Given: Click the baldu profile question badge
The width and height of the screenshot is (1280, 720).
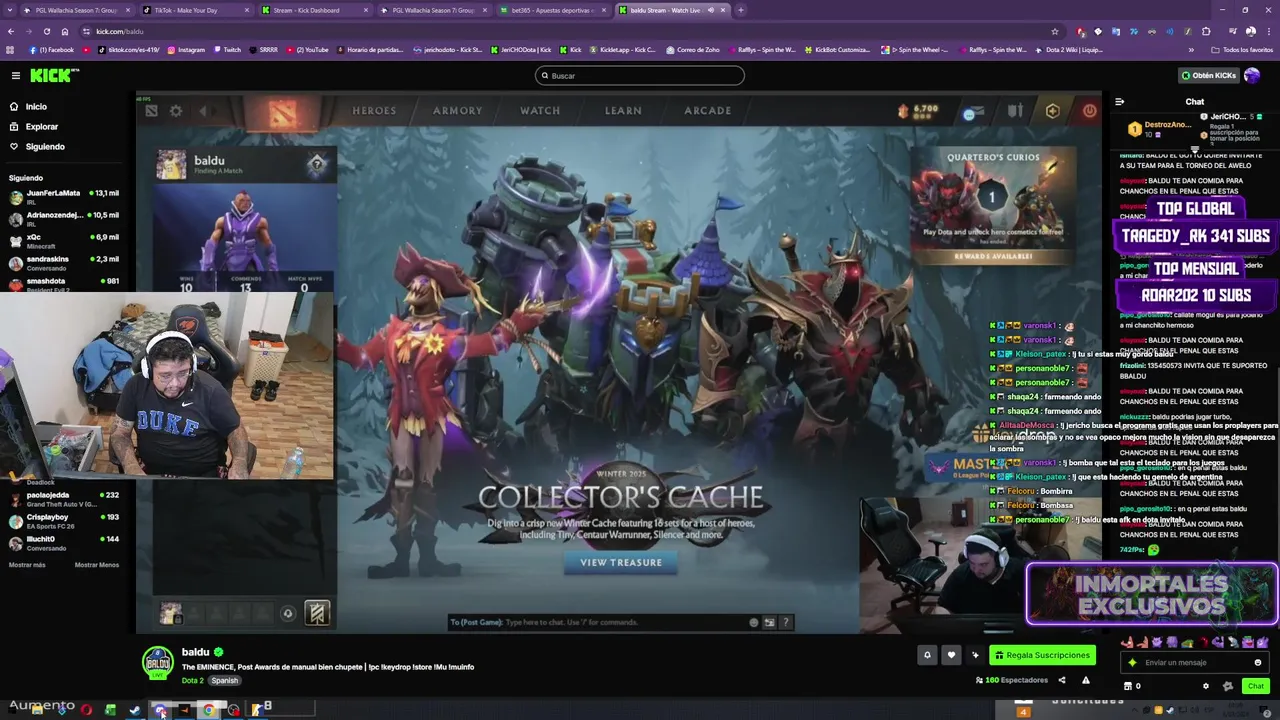Looking at the screenshot, I should [317, 164].
